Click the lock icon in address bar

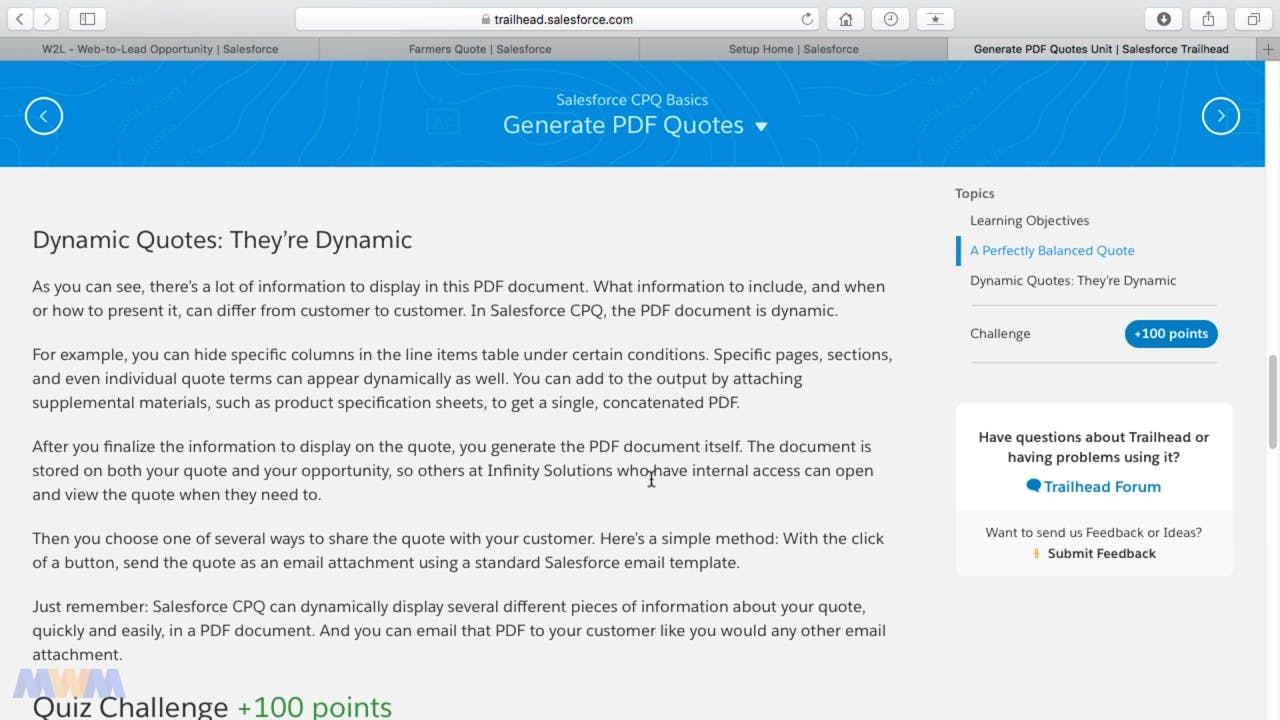click(486, 19)
